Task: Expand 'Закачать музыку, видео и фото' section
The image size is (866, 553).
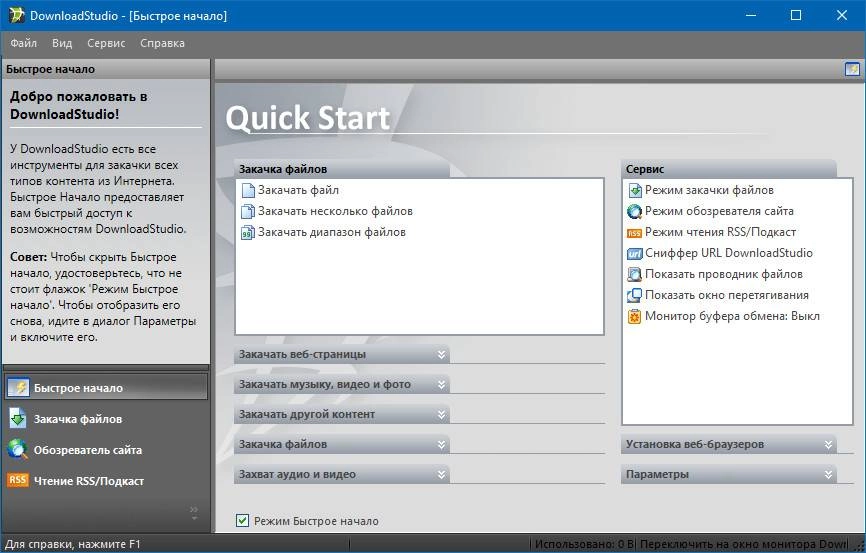Action: (341, 384)
